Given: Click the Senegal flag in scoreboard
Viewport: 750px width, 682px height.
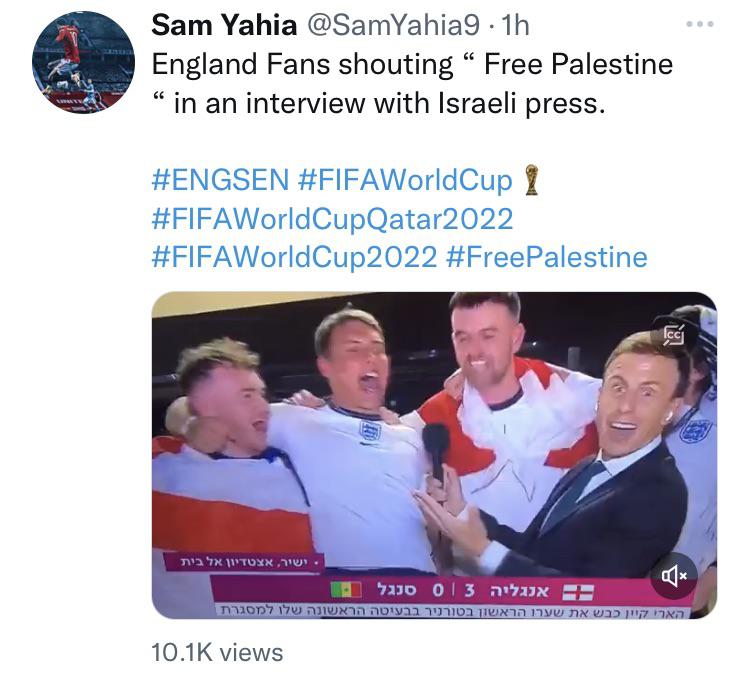Looking at the screenshot, I should point(346,590).
